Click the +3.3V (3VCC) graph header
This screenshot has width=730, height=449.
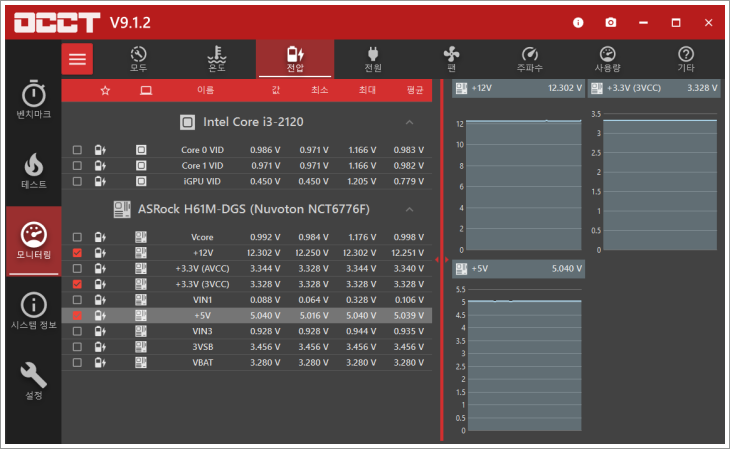654,88
